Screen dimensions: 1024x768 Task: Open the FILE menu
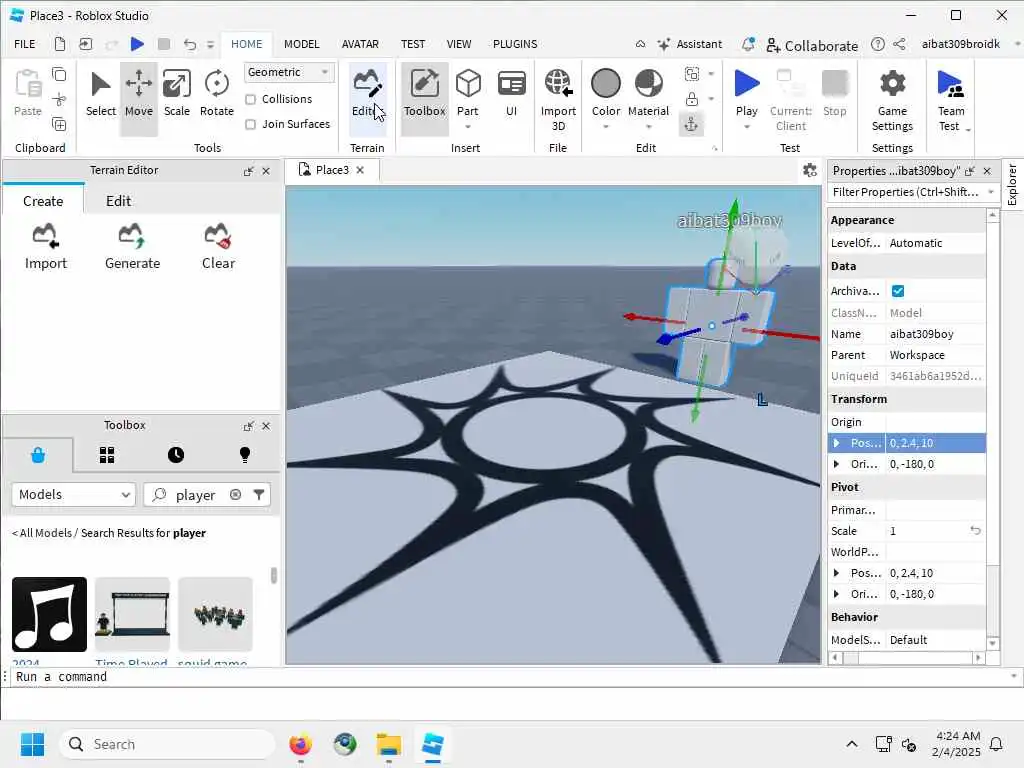tap(25, 44)
